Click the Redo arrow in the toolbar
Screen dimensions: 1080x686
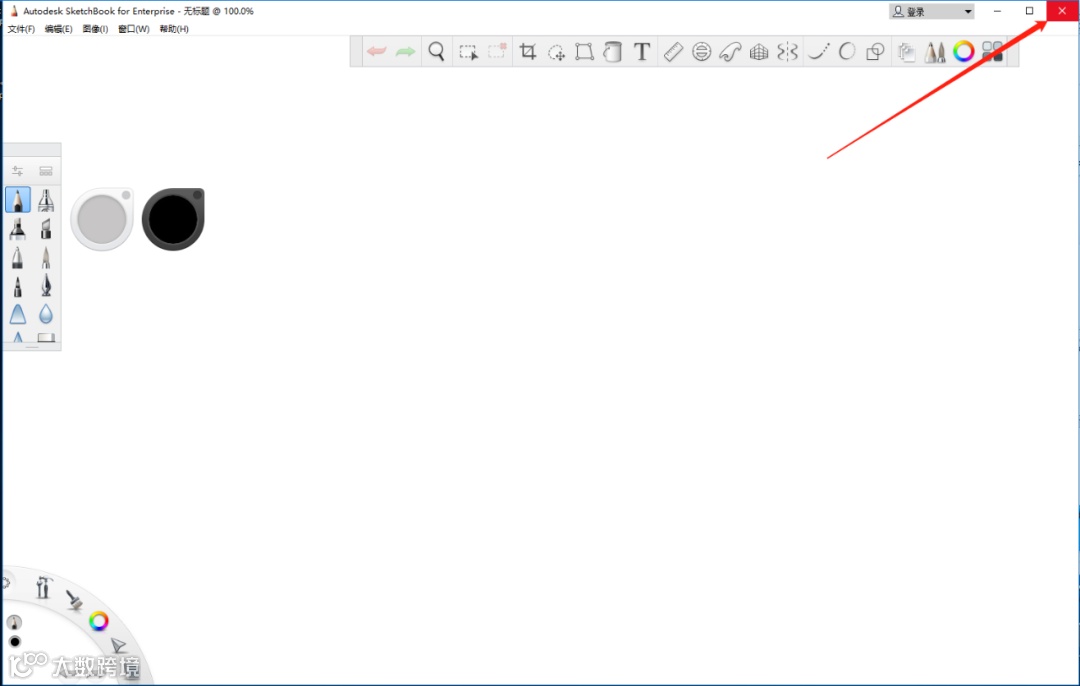tap(406, 52)
